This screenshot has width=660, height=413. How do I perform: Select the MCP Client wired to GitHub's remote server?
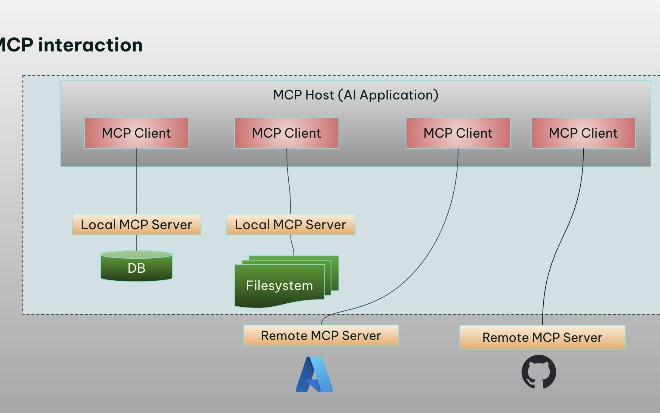pyautogui.click(x=583, y=133)
